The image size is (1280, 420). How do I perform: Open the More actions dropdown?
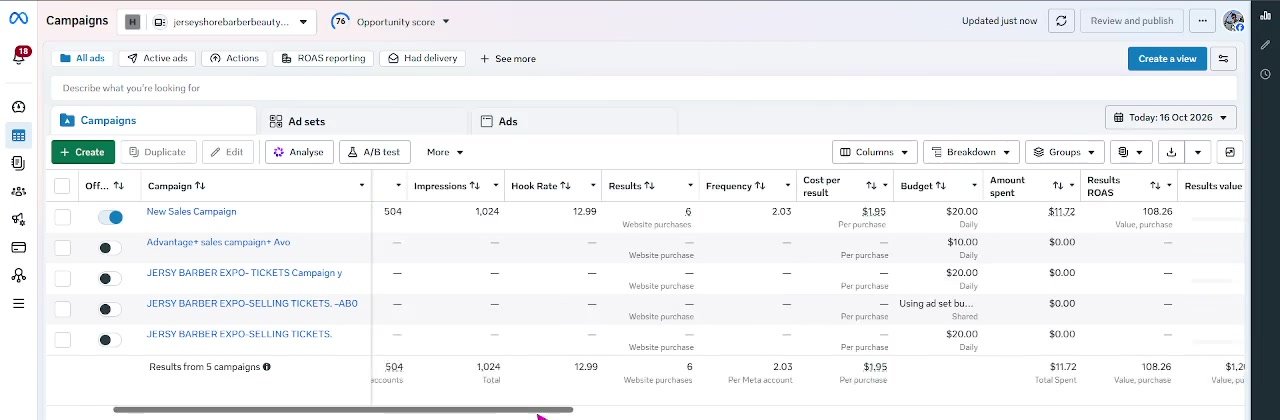(x=445, y=152)
